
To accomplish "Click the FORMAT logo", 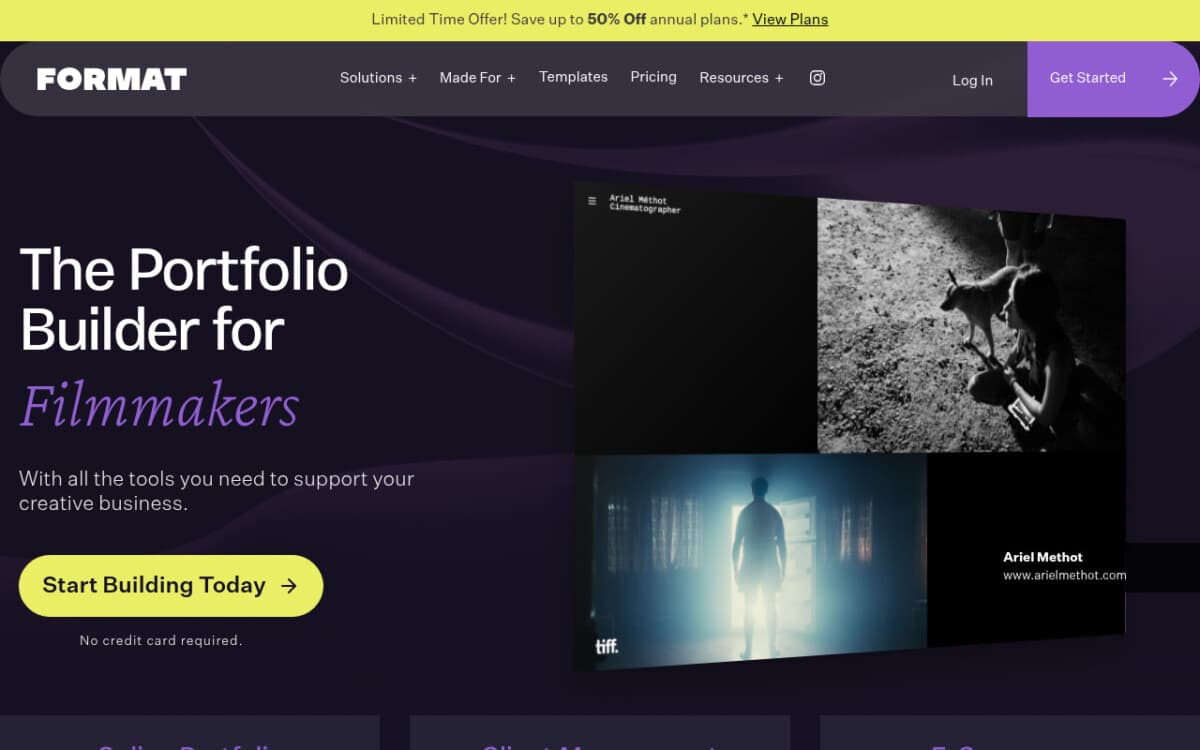I will click(x=112, y=79).
